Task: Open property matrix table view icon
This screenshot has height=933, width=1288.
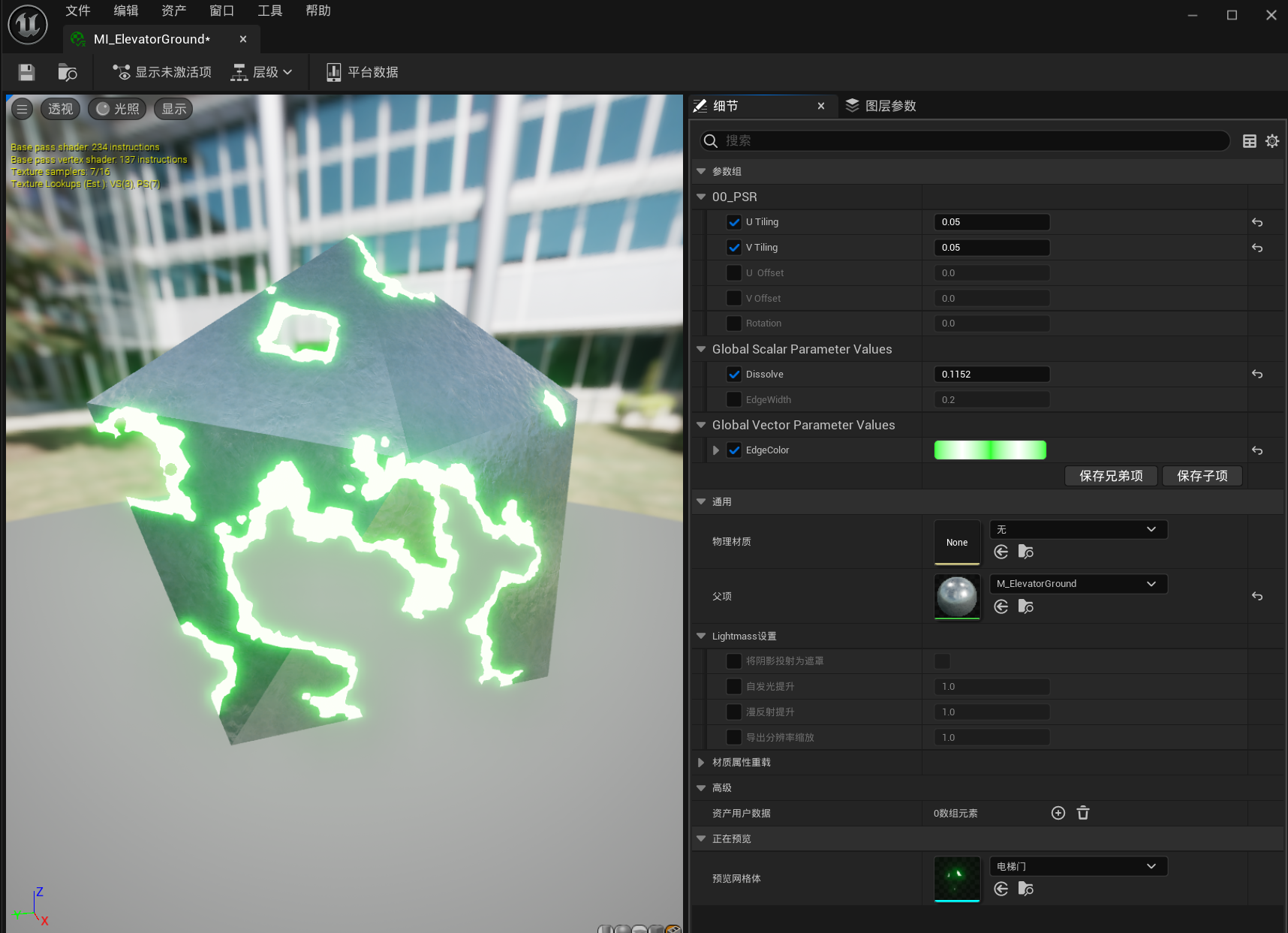Action: (x=1250, y=141)
